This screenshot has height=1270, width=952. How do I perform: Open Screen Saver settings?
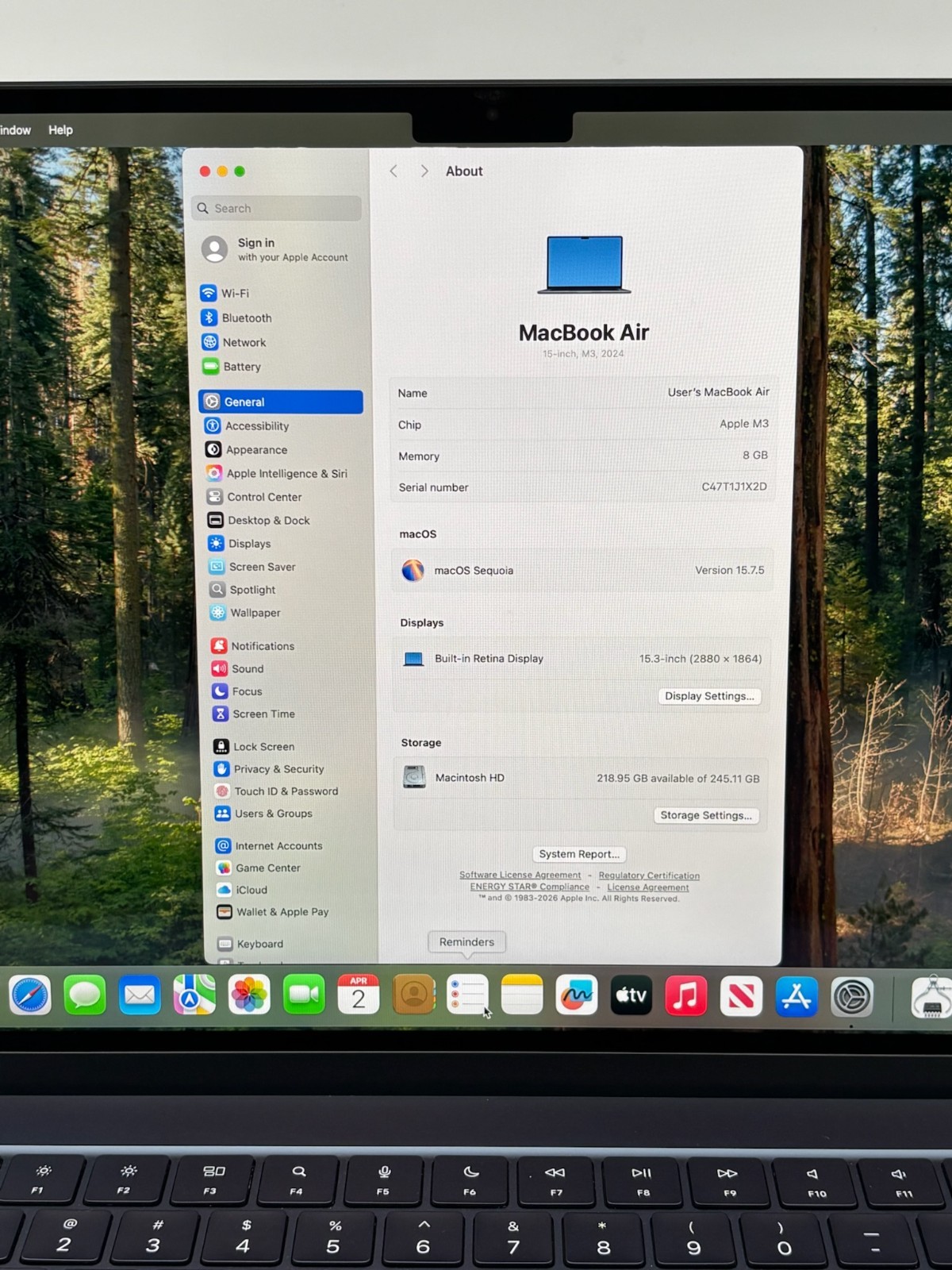pos(252,567)
